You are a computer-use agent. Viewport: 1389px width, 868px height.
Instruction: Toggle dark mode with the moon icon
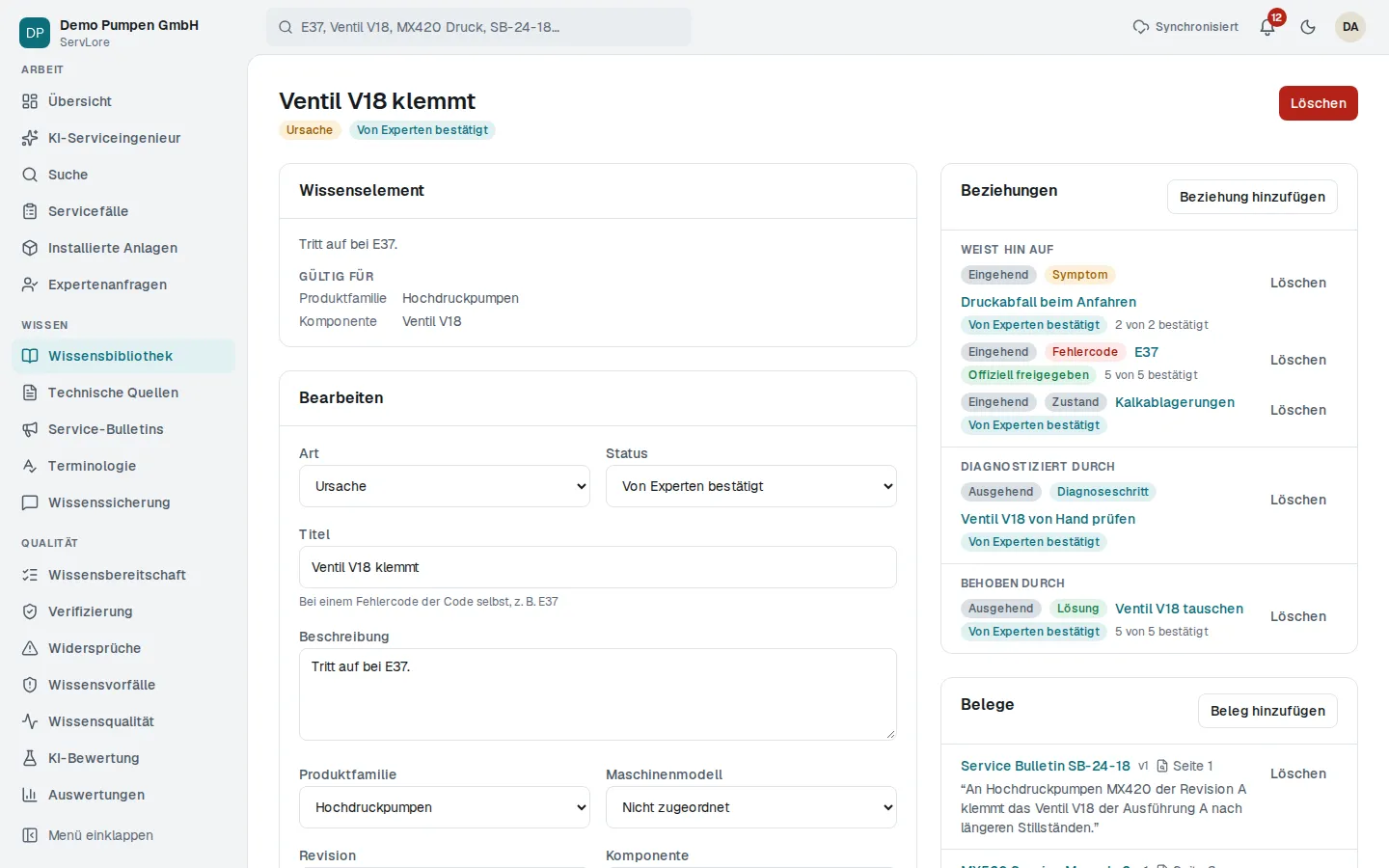(1308, 27)
